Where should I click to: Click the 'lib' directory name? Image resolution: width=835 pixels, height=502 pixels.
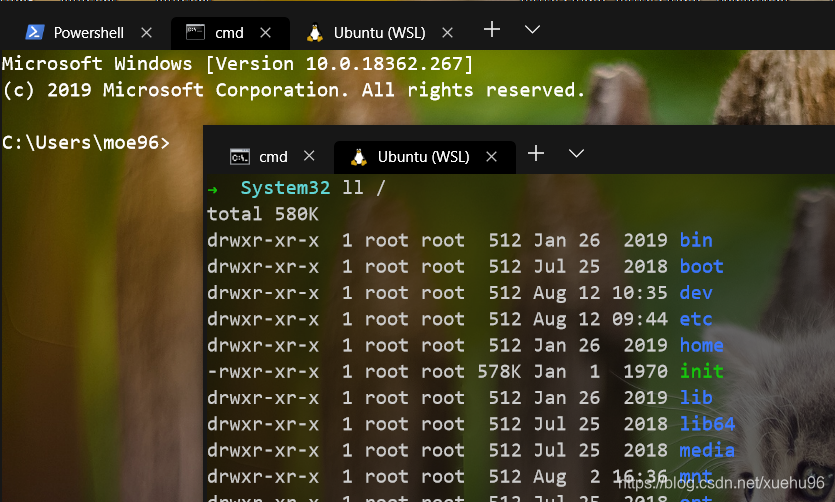tap(696, 398)
